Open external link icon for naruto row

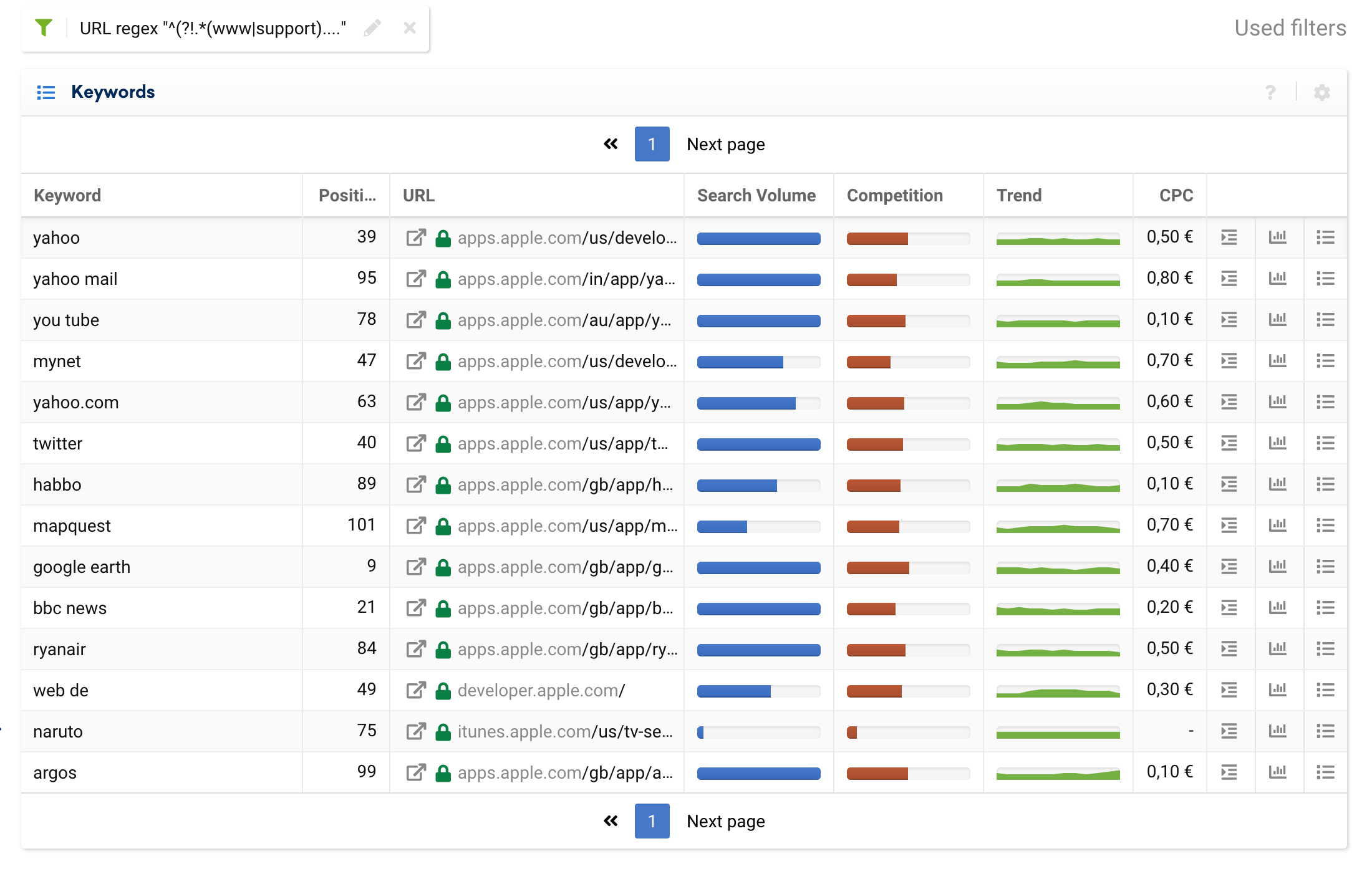[x=416, y=731]
